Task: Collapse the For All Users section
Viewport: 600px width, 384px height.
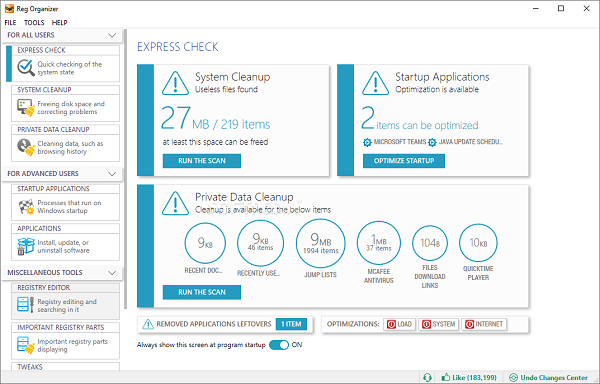Action: point(112,35)
